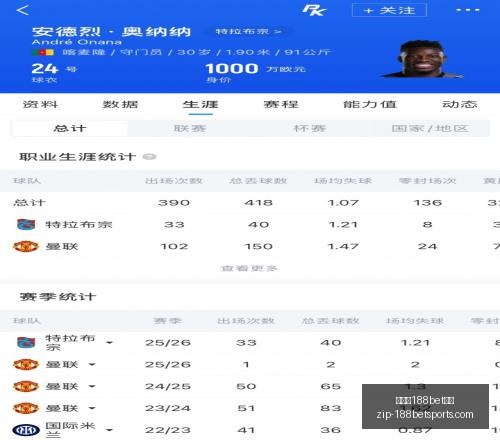Screen dimensions: 500x440
Task: Expand career list via 查看更多
Action: tap(249, 268)
